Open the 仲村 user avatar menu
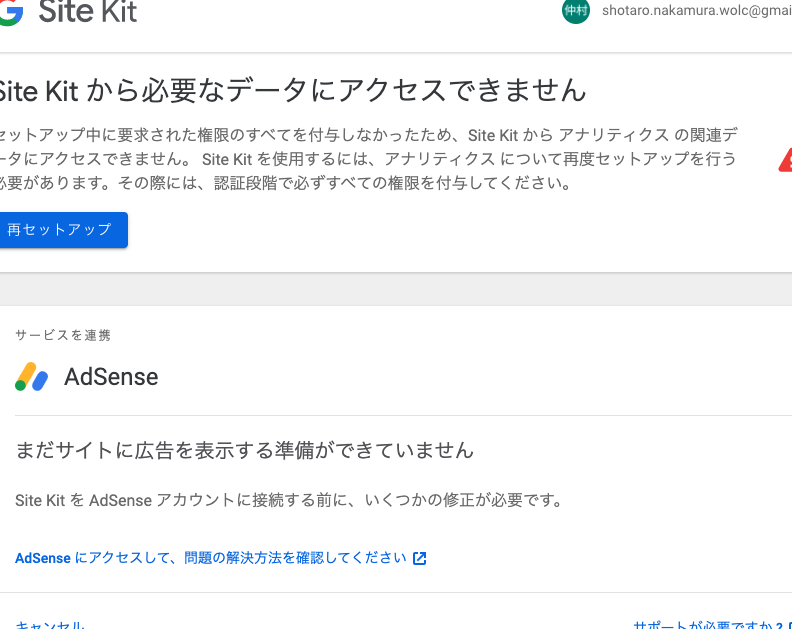 pyautogui.click(x=576, y=11)
